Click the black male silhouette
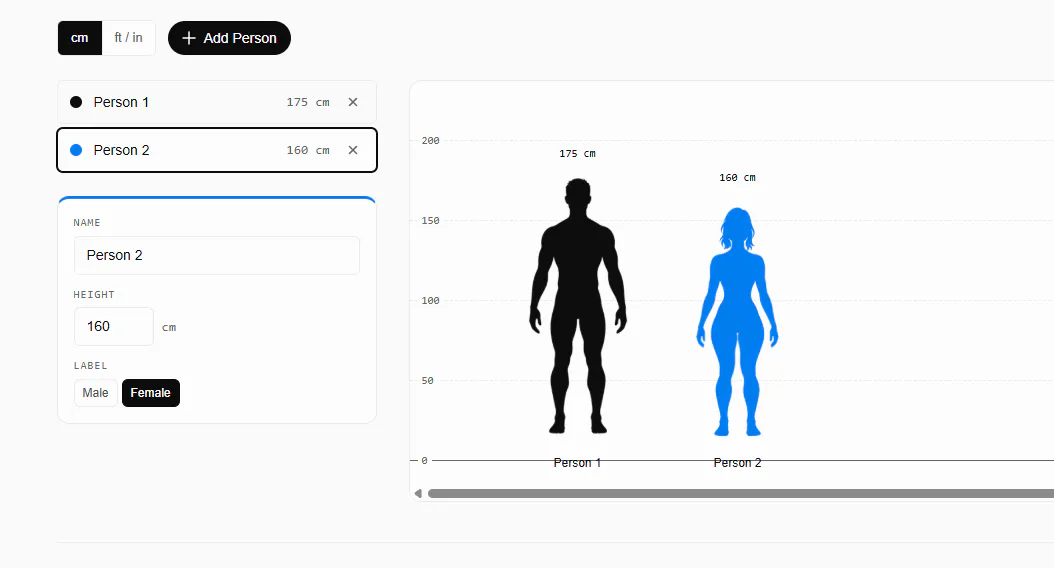The image size is (1054, 568). coord(578,306)
